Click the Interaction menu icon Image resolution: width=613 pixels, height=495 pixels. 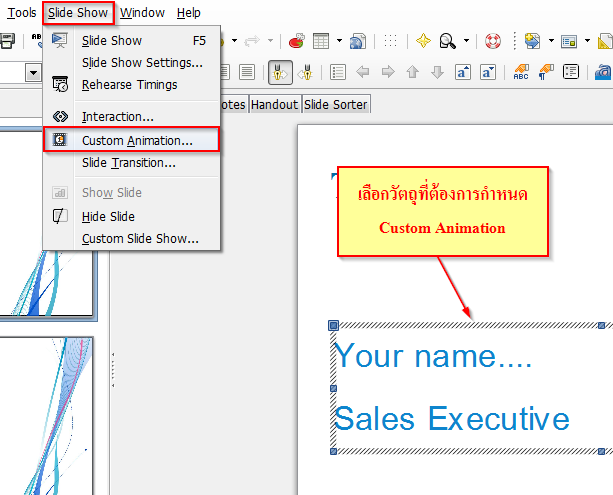[60, 117]
